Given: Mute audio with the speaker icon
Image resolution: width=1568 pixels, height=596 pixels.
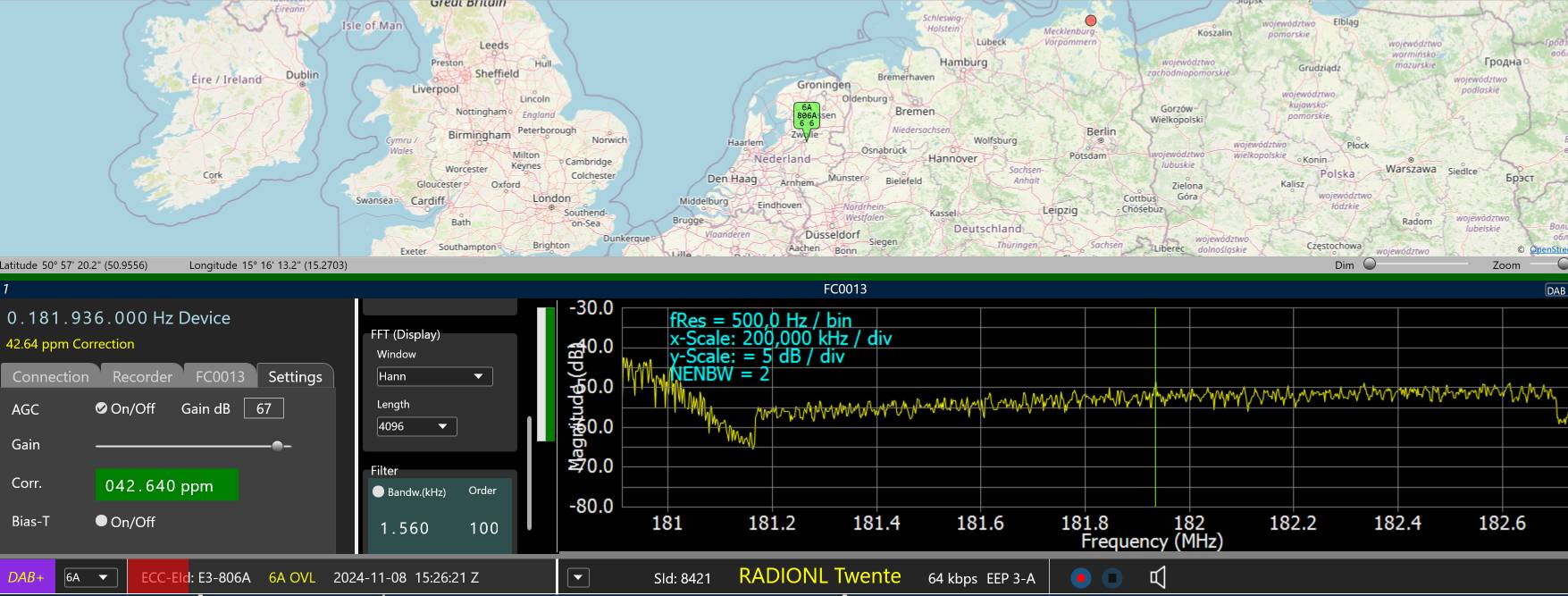Looking at the screenshot, I should 1157,578.
